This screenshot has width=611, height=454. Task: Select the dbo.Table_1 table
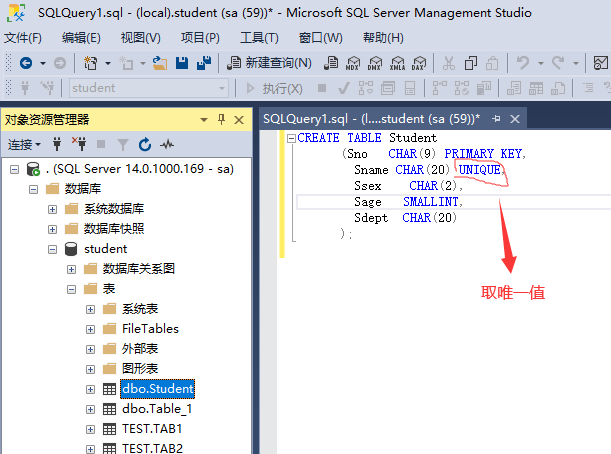tap(157, 409)
